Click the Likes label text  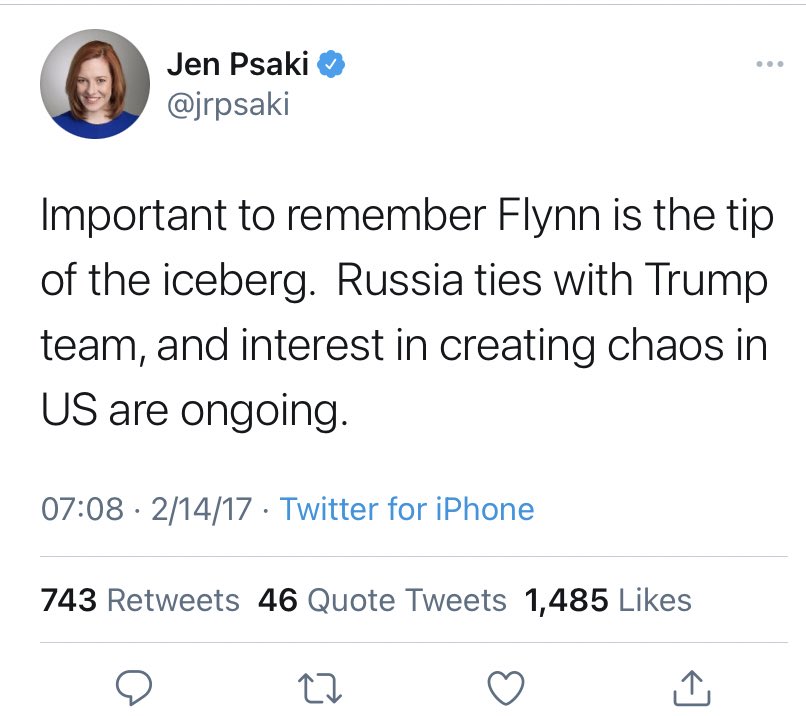[x=655, y=600]
